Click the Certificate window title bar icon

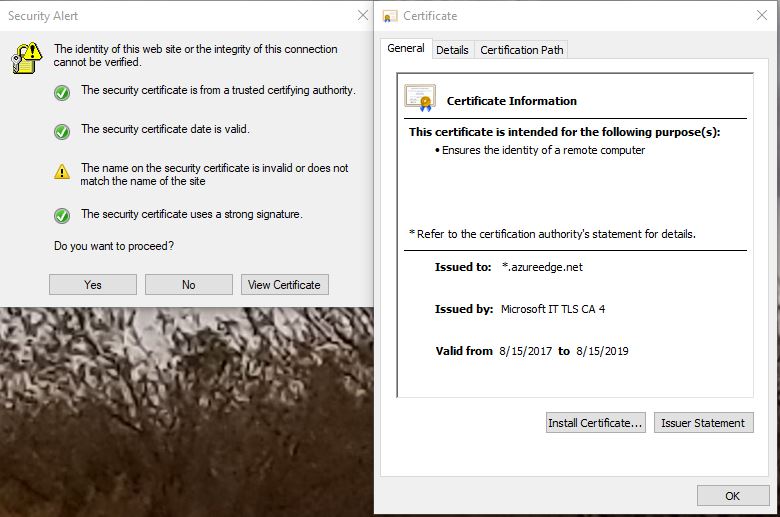tap(389, 16)
